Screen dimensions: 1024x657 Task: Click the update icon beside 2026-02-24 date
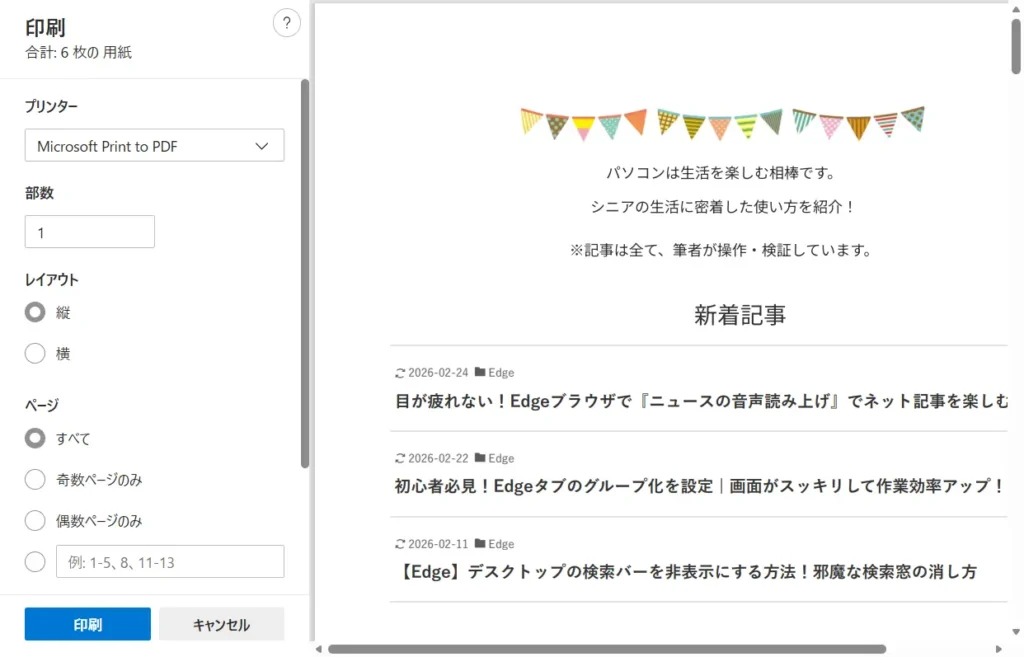(x=401, y=372)
